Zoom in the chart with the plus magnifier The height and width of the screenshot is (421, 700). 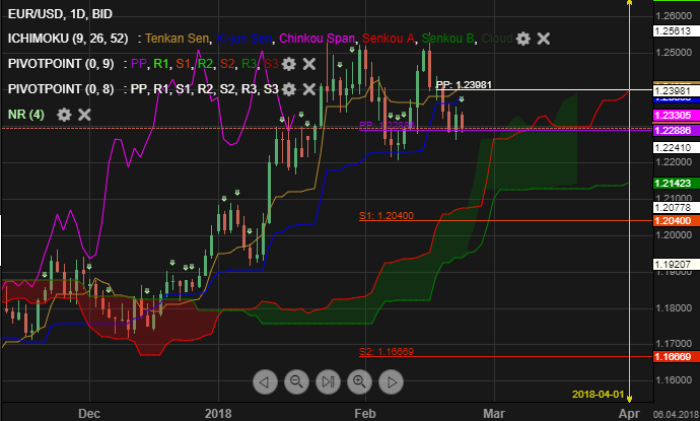tap(359, 382)
